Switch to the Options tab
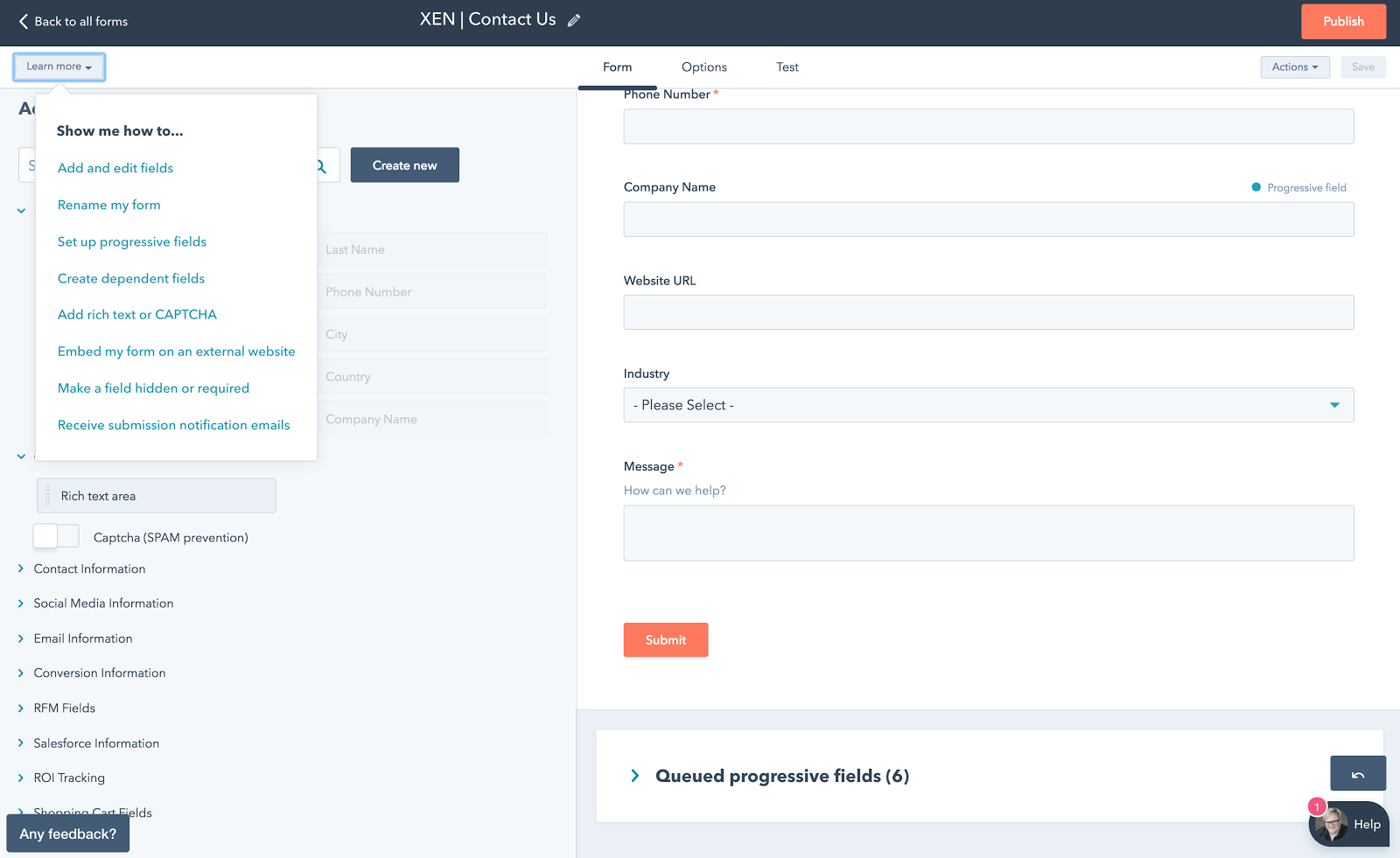 [x=704, y=67]
